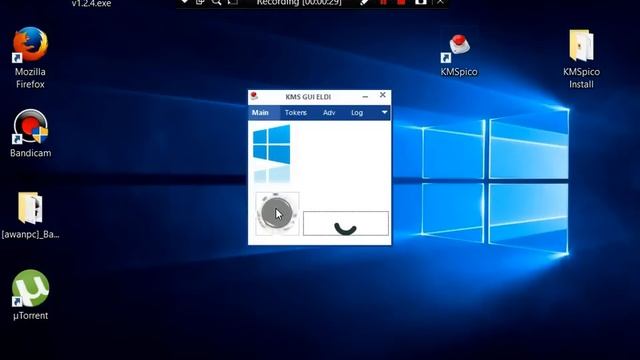Click the output box with loading spinner
The image size is (640, 360).
click(346, 223)
